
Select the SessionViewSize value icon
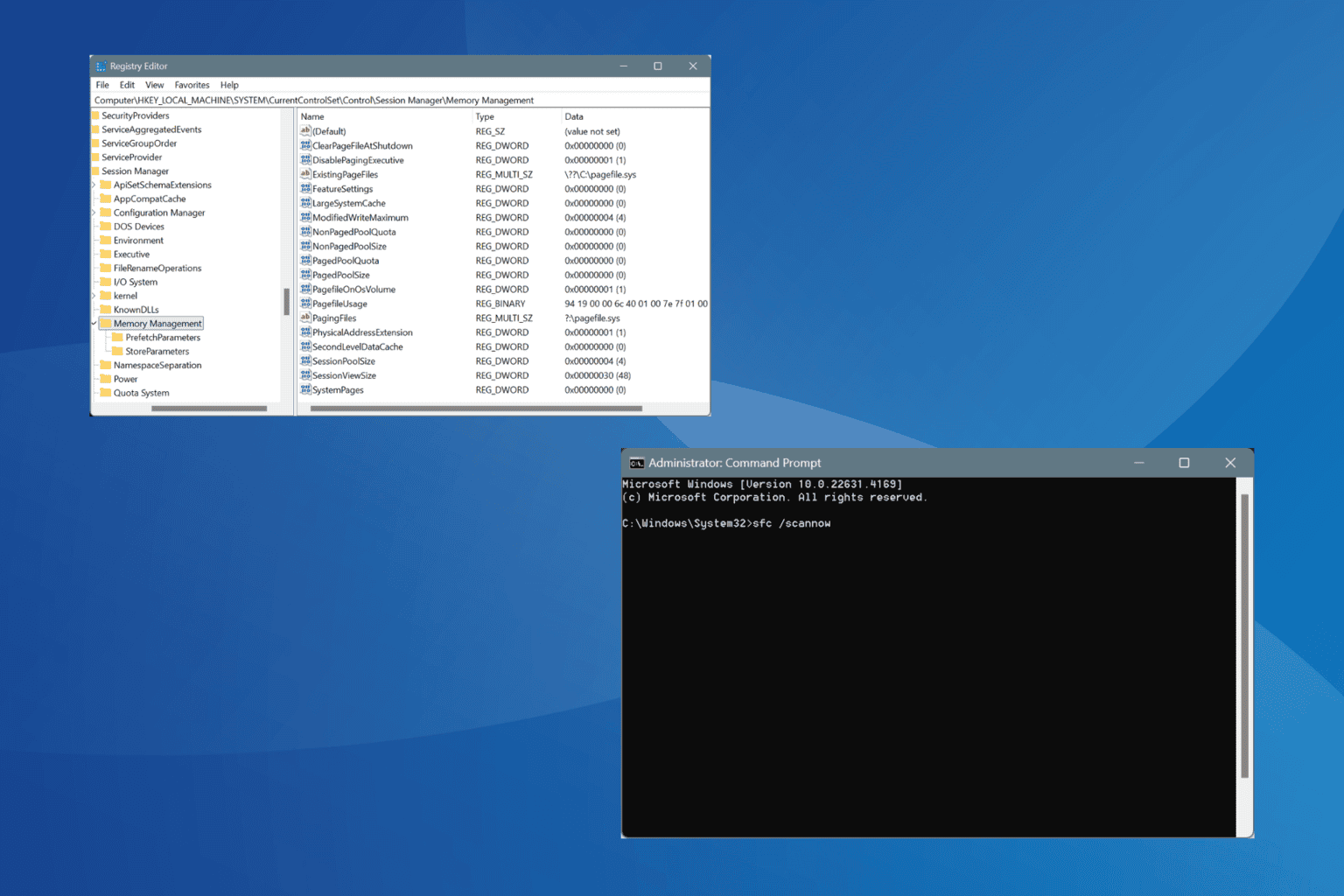coord(305,375)
